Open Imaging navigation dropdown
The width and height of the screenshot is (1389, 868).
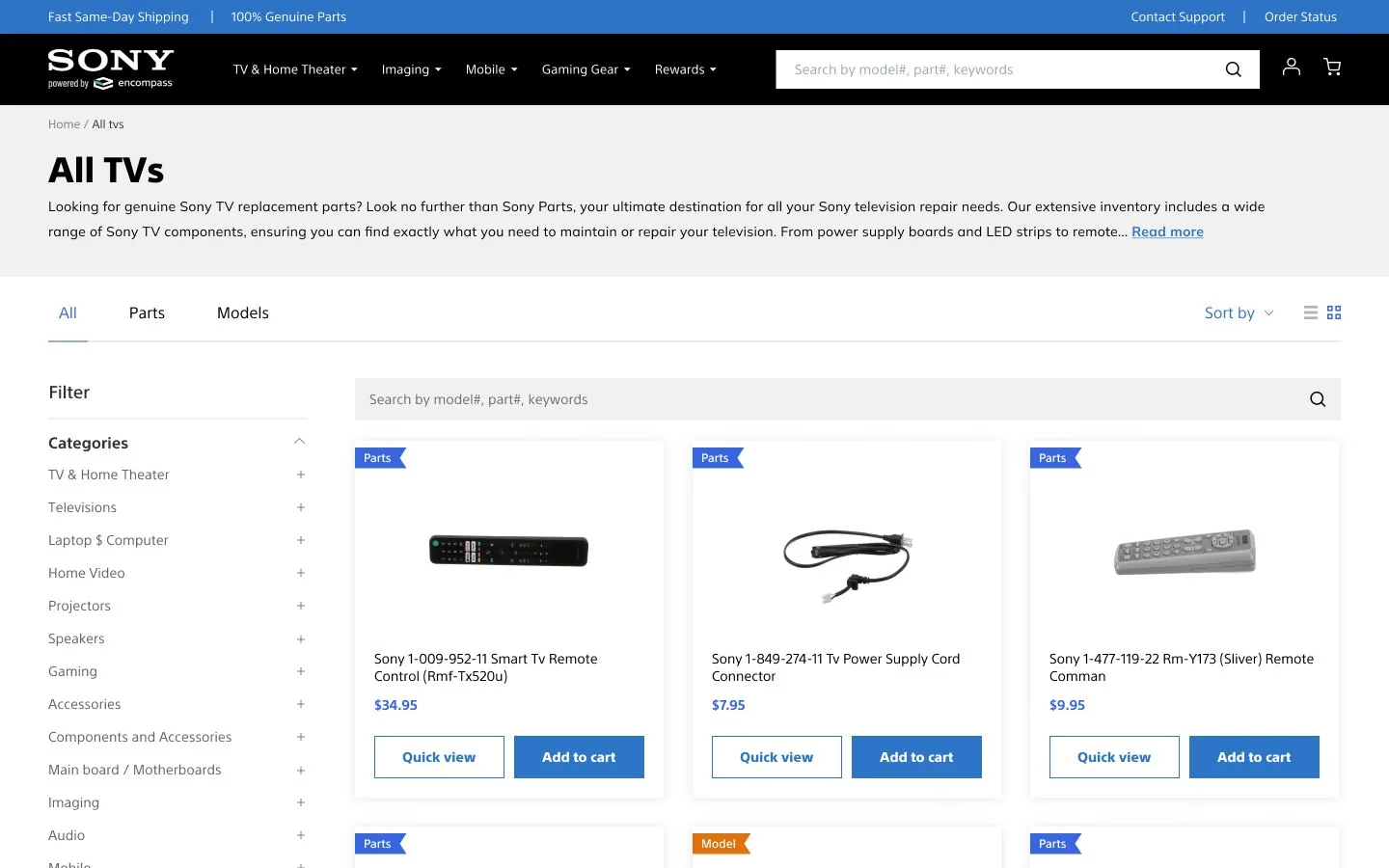411,69
